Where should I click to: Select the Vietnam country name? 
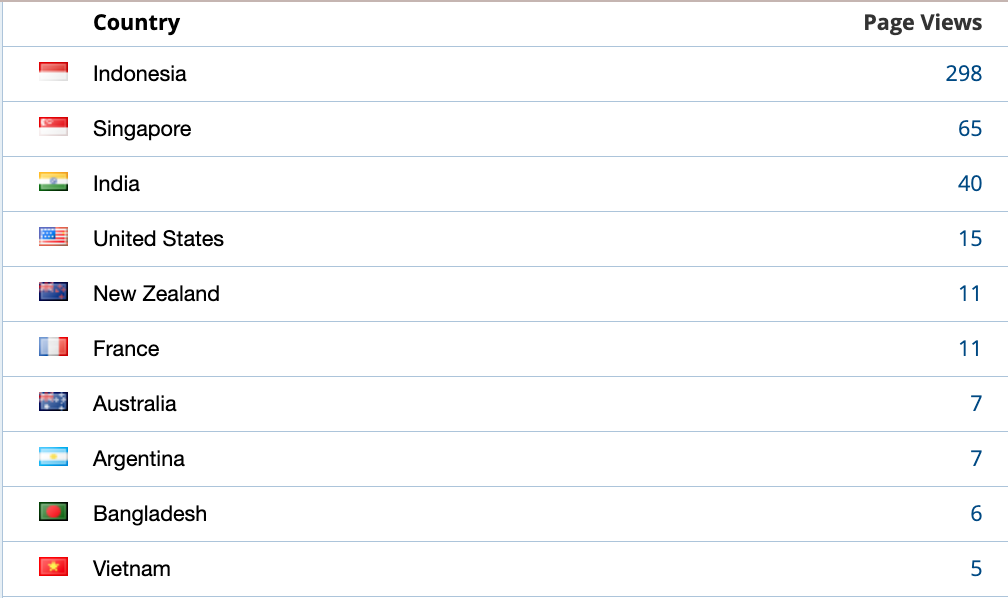[x=132, y=568]
